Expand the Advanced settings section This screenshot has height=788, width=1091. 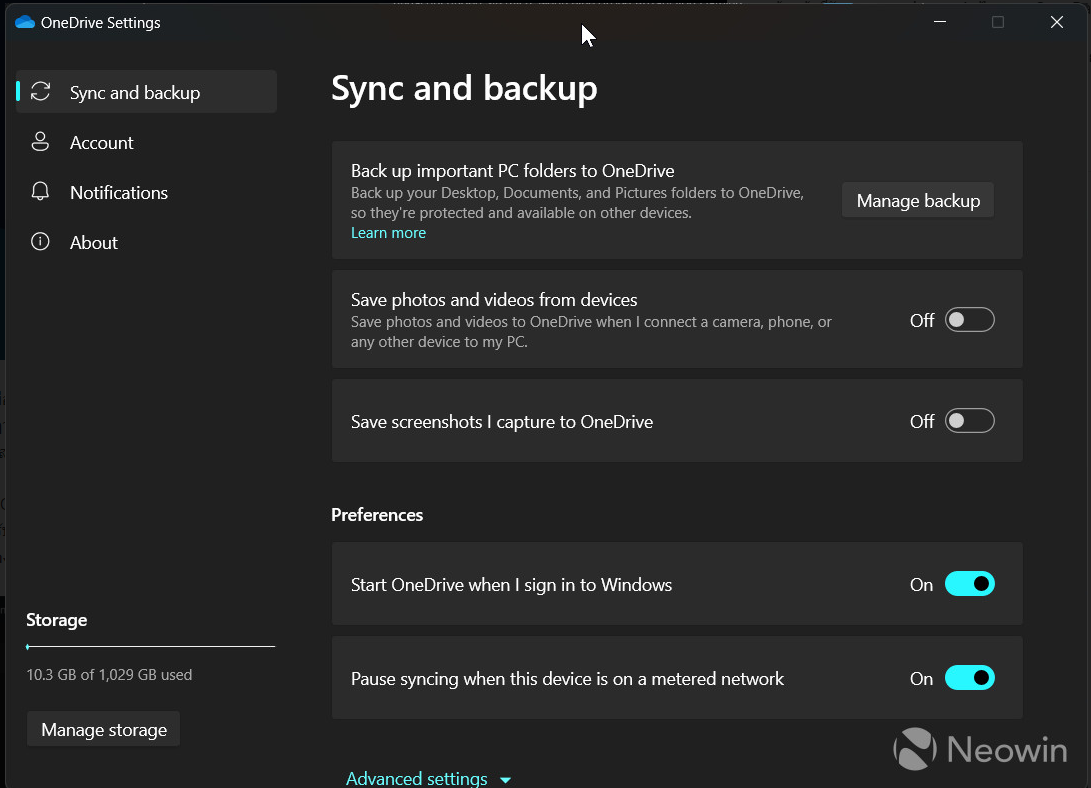429,778
